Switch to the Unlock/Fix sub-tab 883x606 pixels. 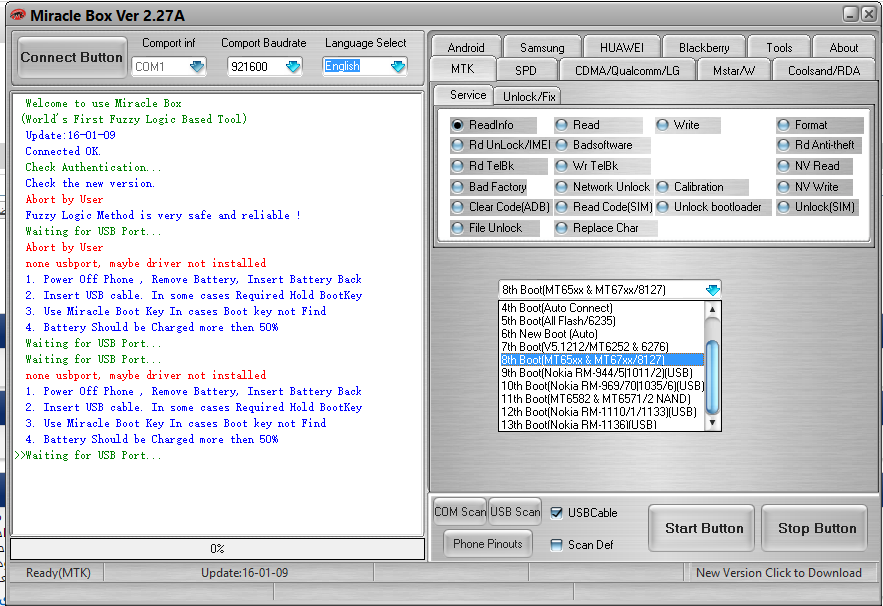[529, 96]
